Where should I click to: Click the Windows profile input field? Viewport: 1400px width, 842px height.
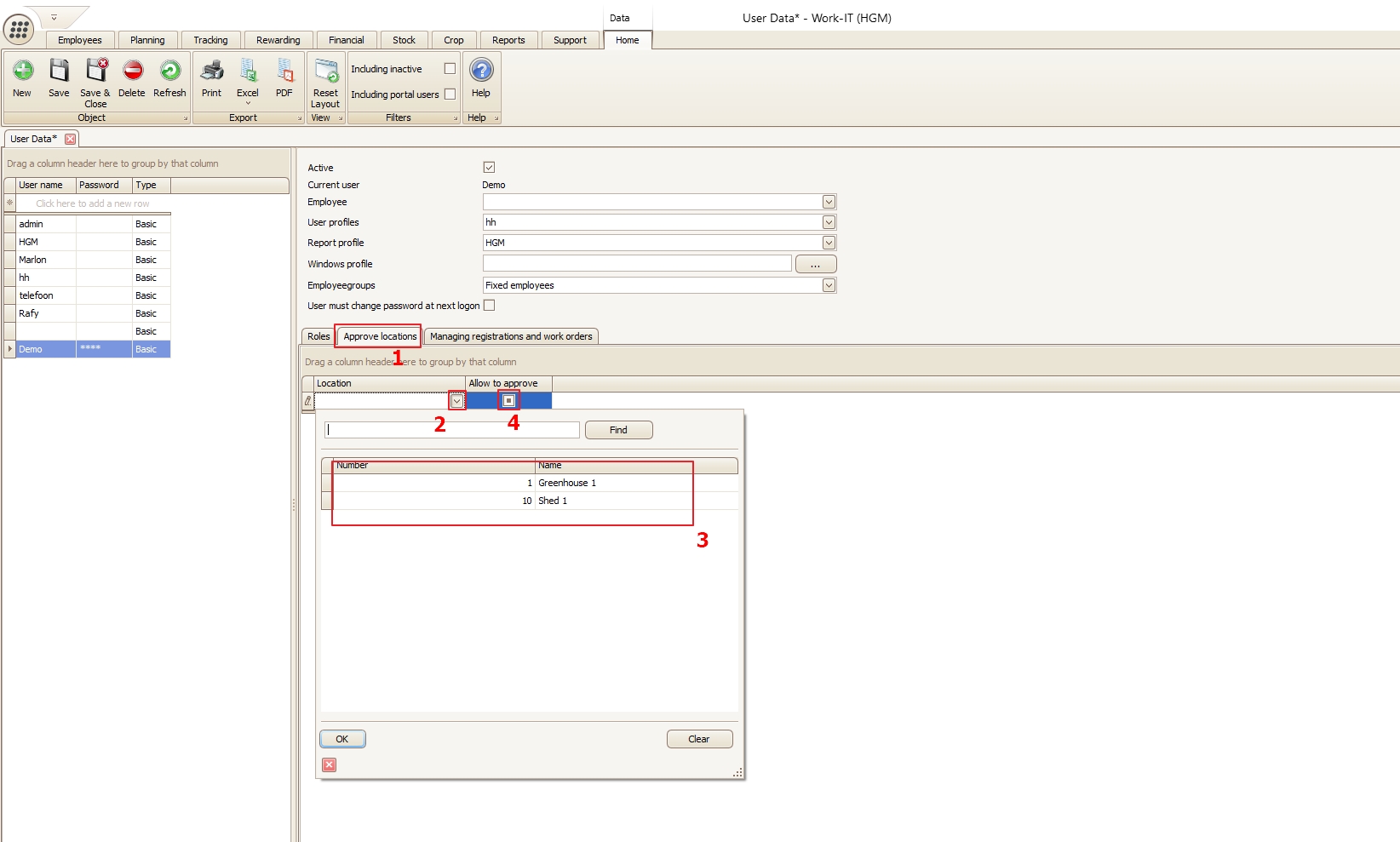coord(637,264)
